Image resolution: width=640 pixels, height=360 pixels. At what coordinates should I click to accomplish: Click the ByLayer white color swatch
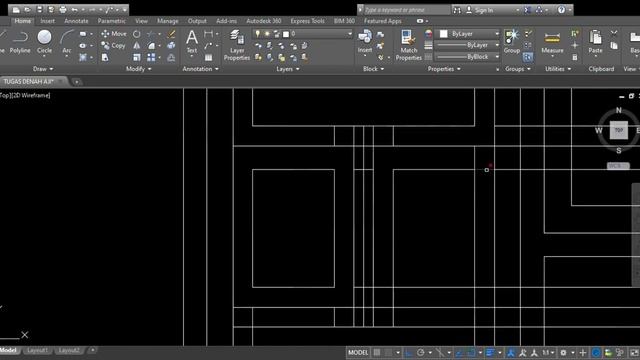[x=444, y=34]
